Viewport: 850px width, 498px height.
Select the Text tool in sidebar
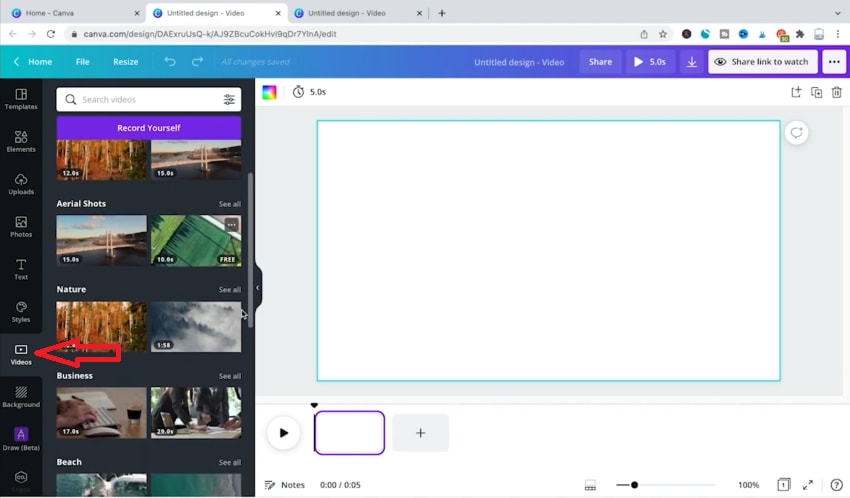21,269
